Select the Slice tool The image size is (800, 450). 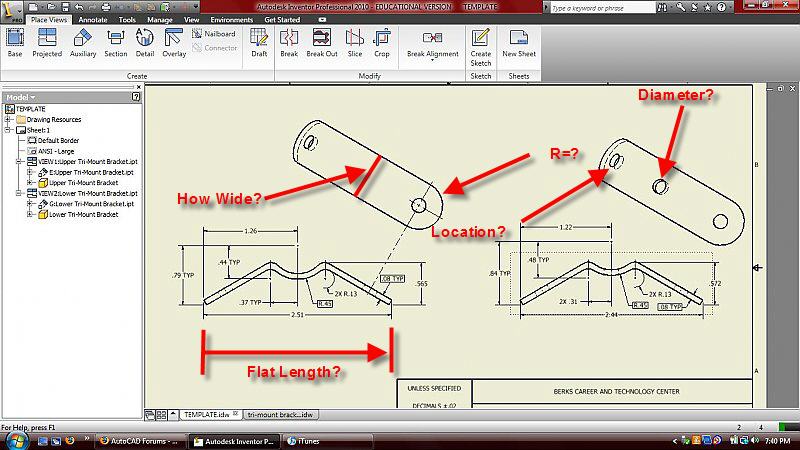[355, 43]
